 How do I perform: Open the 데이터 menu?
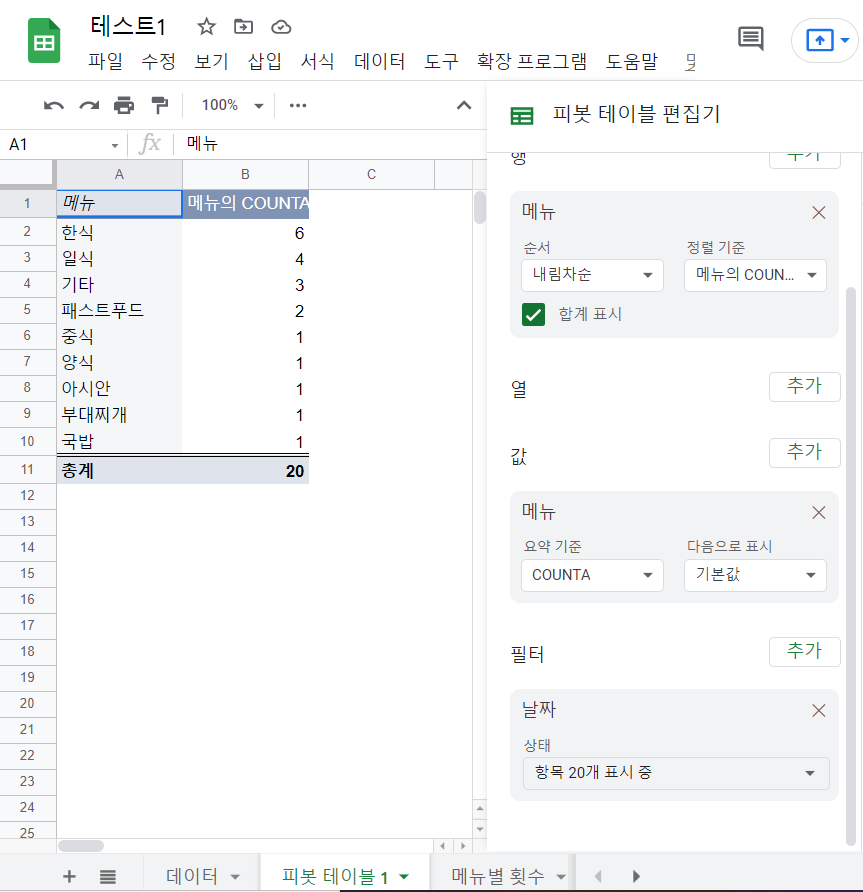click(x=379, y=61)
